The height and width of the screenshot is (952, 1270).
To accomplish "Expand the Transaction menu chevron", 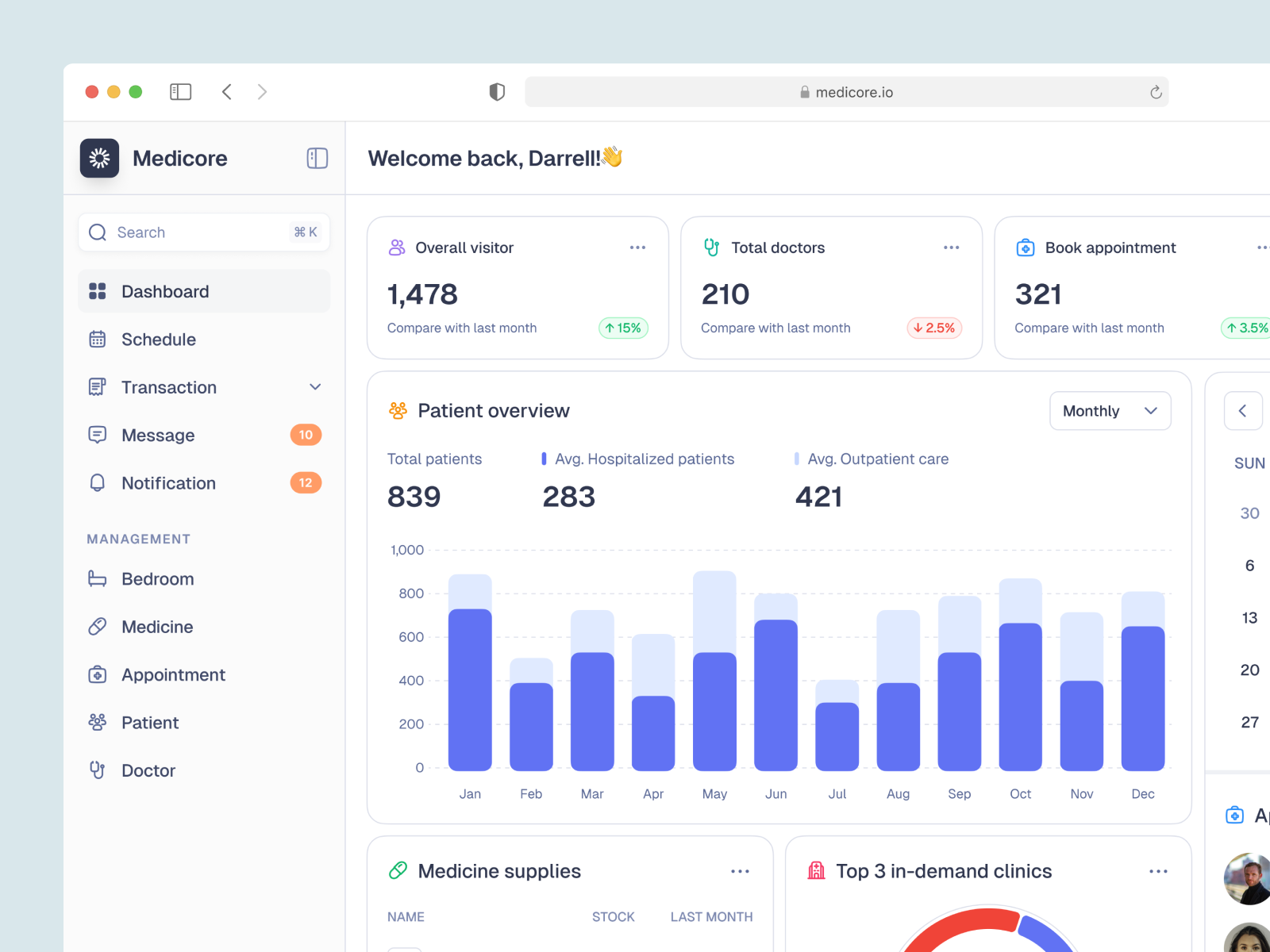I will point(315,387).
